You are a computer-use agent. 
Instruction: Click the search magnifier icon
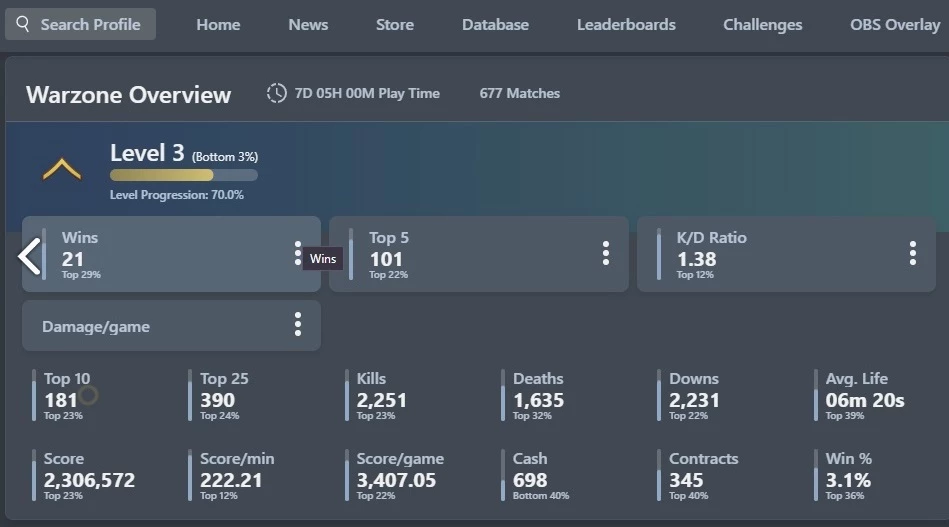click(22, 24)
